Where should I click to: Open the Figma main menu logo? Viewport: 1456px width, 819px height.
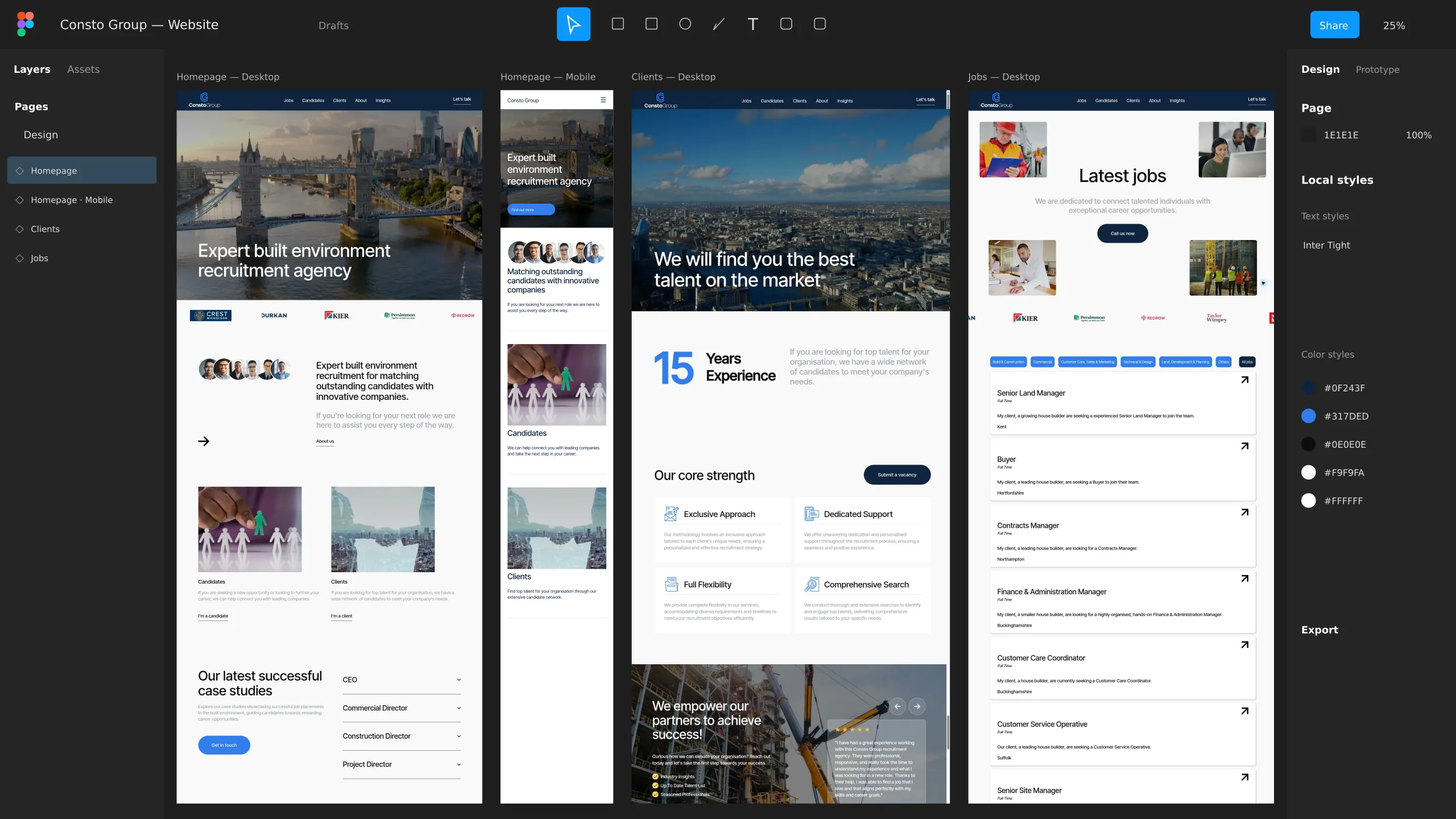(25, 24)
